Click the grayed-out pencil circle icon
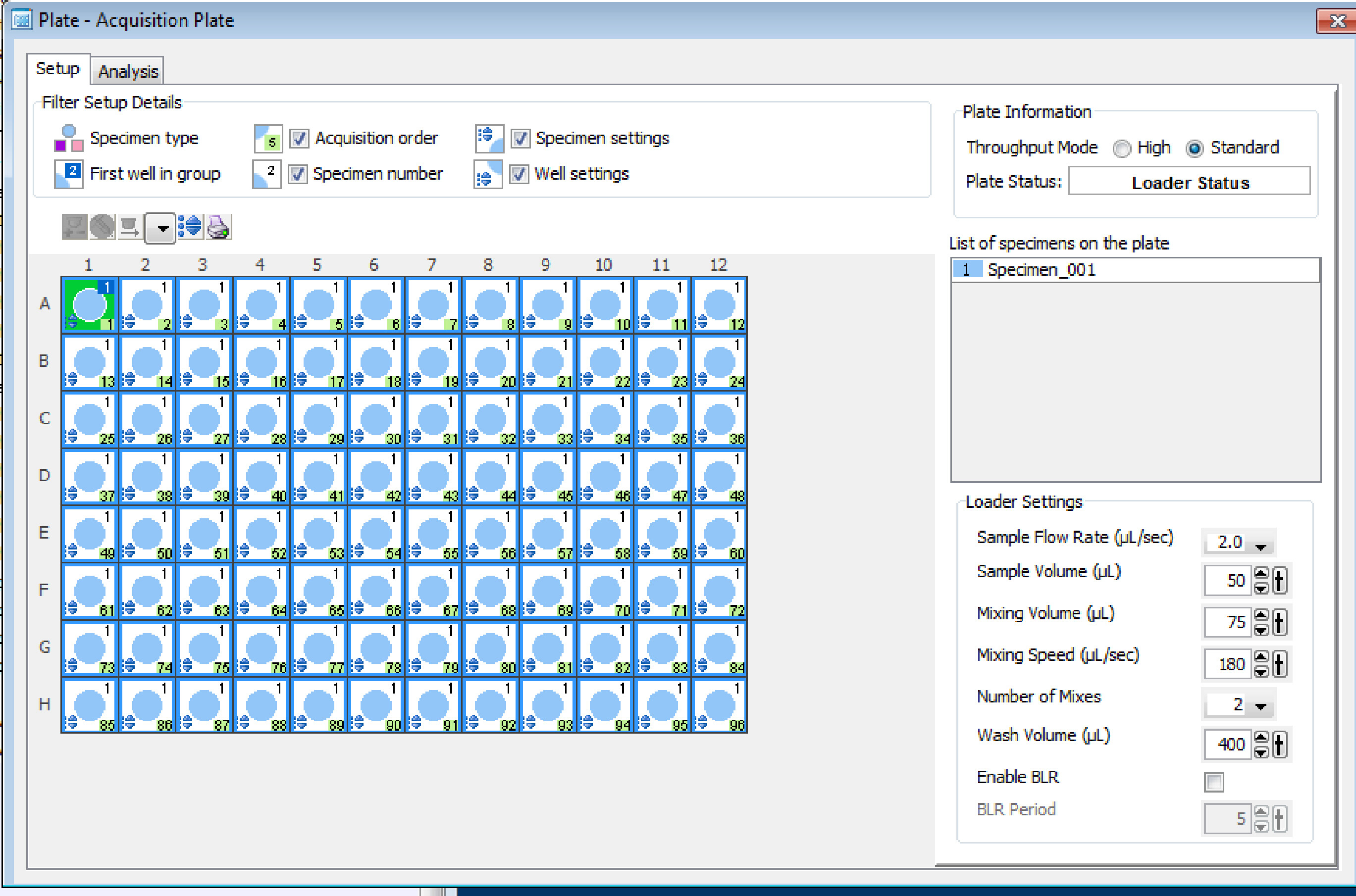Screen dimensions: 1356x896 coord(103,227)
